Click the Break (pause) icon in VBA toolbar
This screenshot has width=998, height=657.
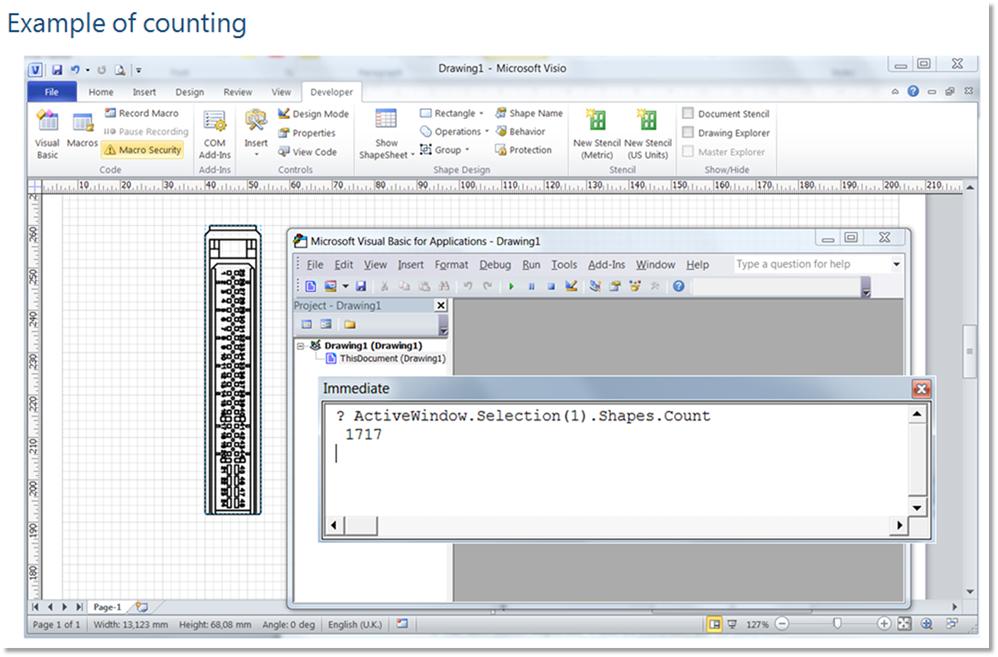click(531, 286)
